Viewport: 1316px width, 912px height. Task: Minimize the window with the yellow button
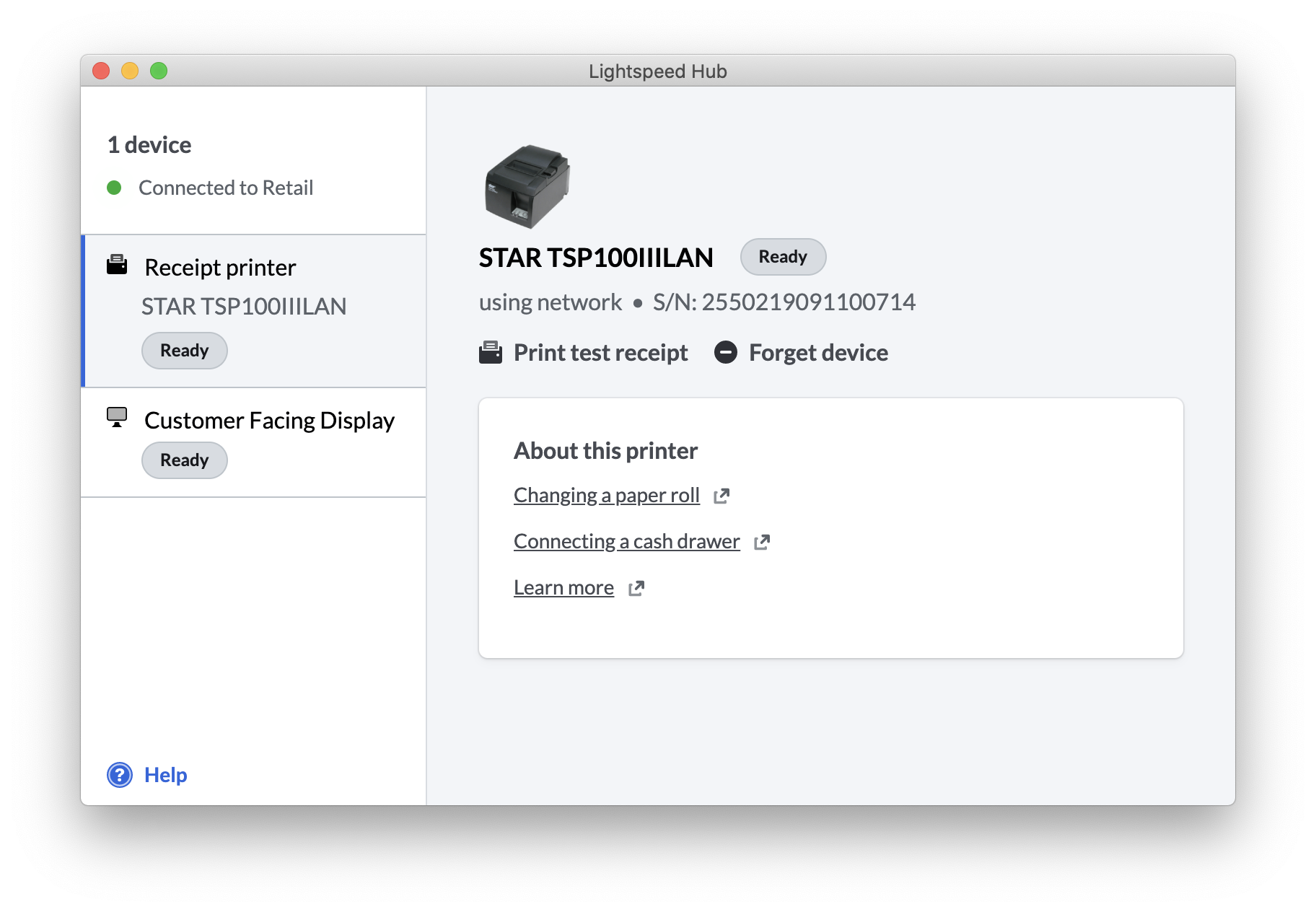[130, 71]
